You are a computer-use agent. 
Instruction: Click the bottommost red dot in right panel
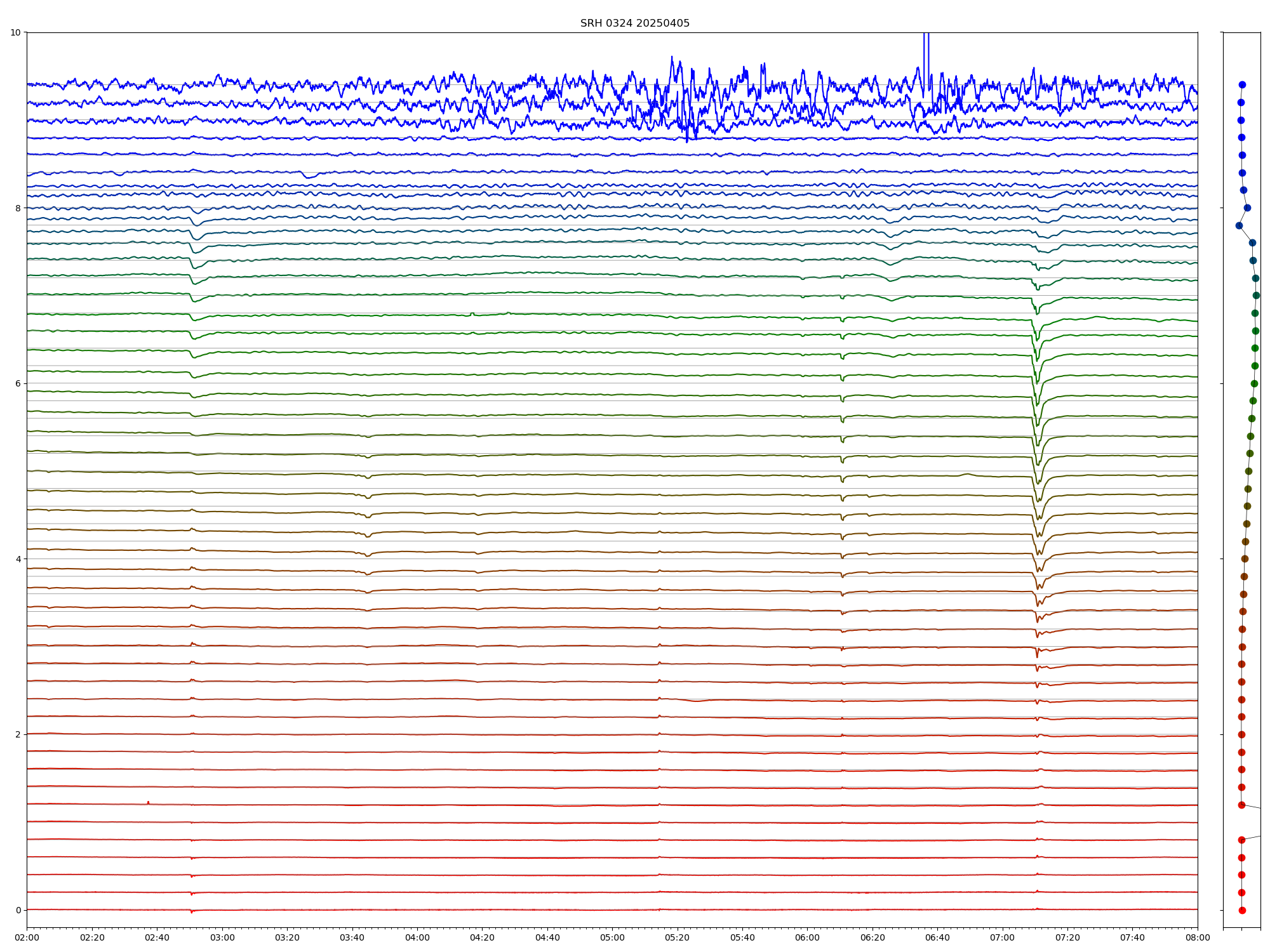[1242, 910]
